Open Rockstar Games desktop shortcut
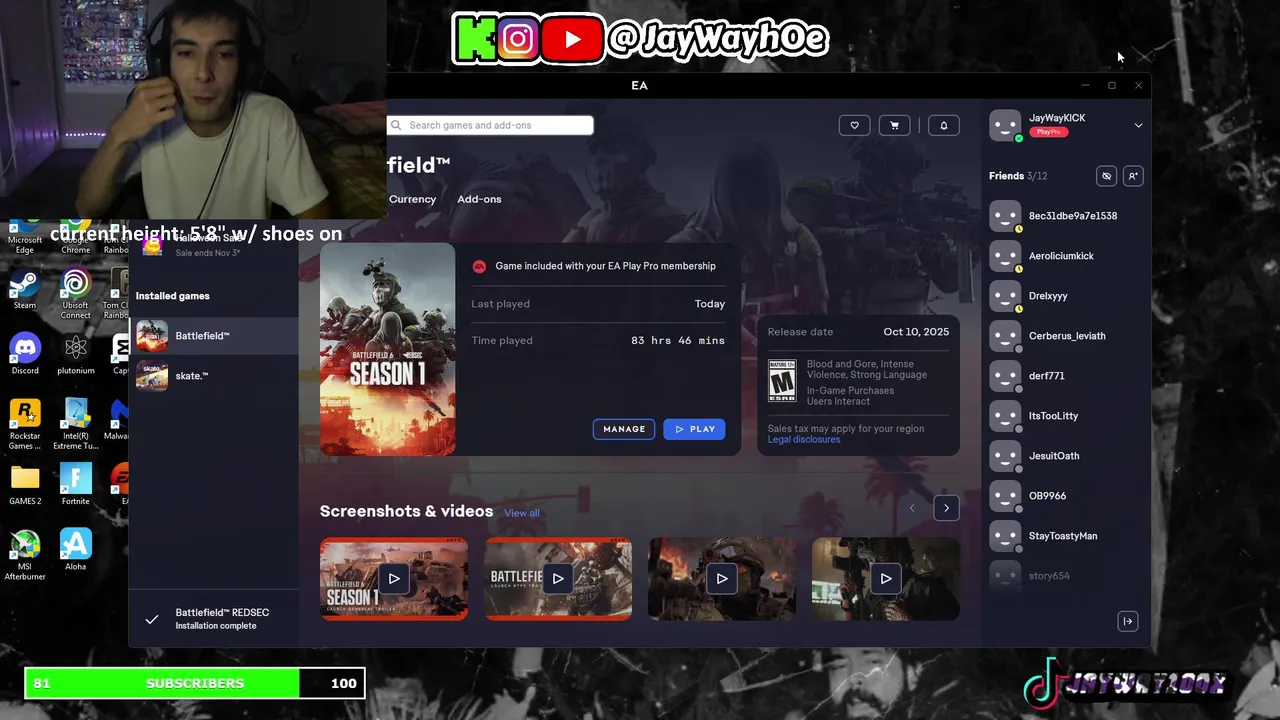 coord(25,424)
